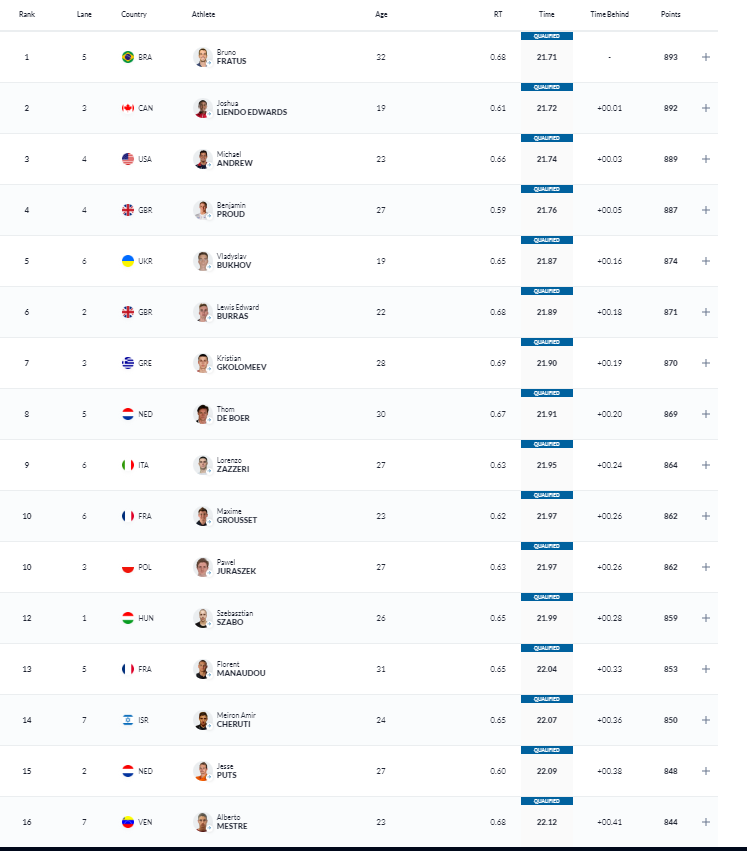Viewport: 747px width, 851px height.
Task: Expand Bruno Fratus row details
Action: click(706, 57)
